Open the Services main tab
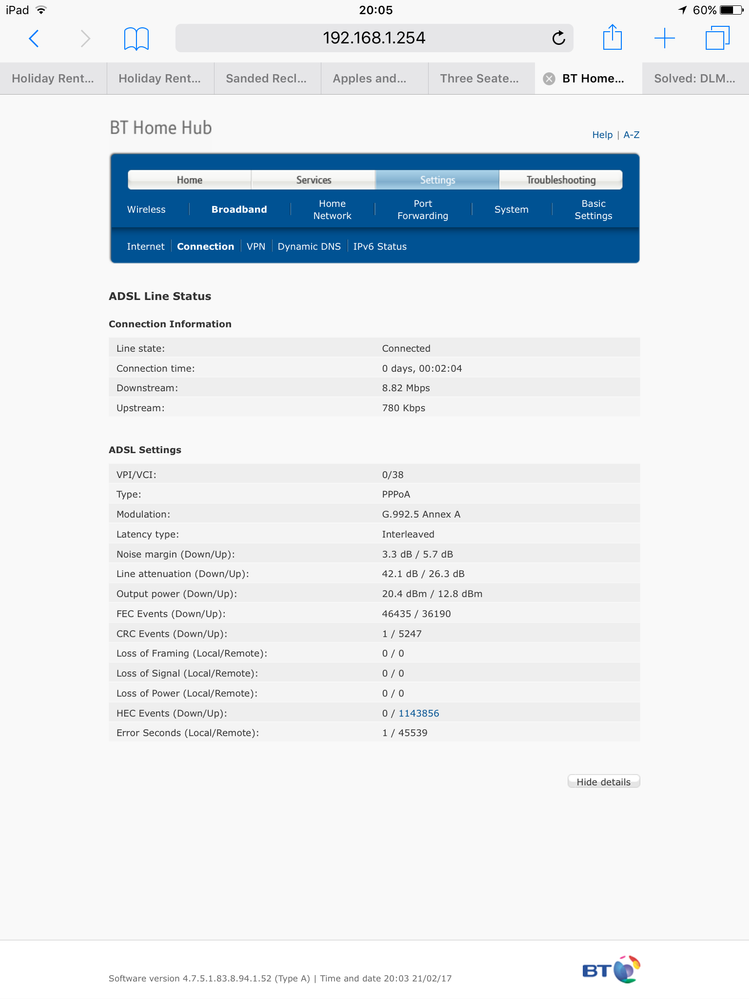 (x=313, y=180)
